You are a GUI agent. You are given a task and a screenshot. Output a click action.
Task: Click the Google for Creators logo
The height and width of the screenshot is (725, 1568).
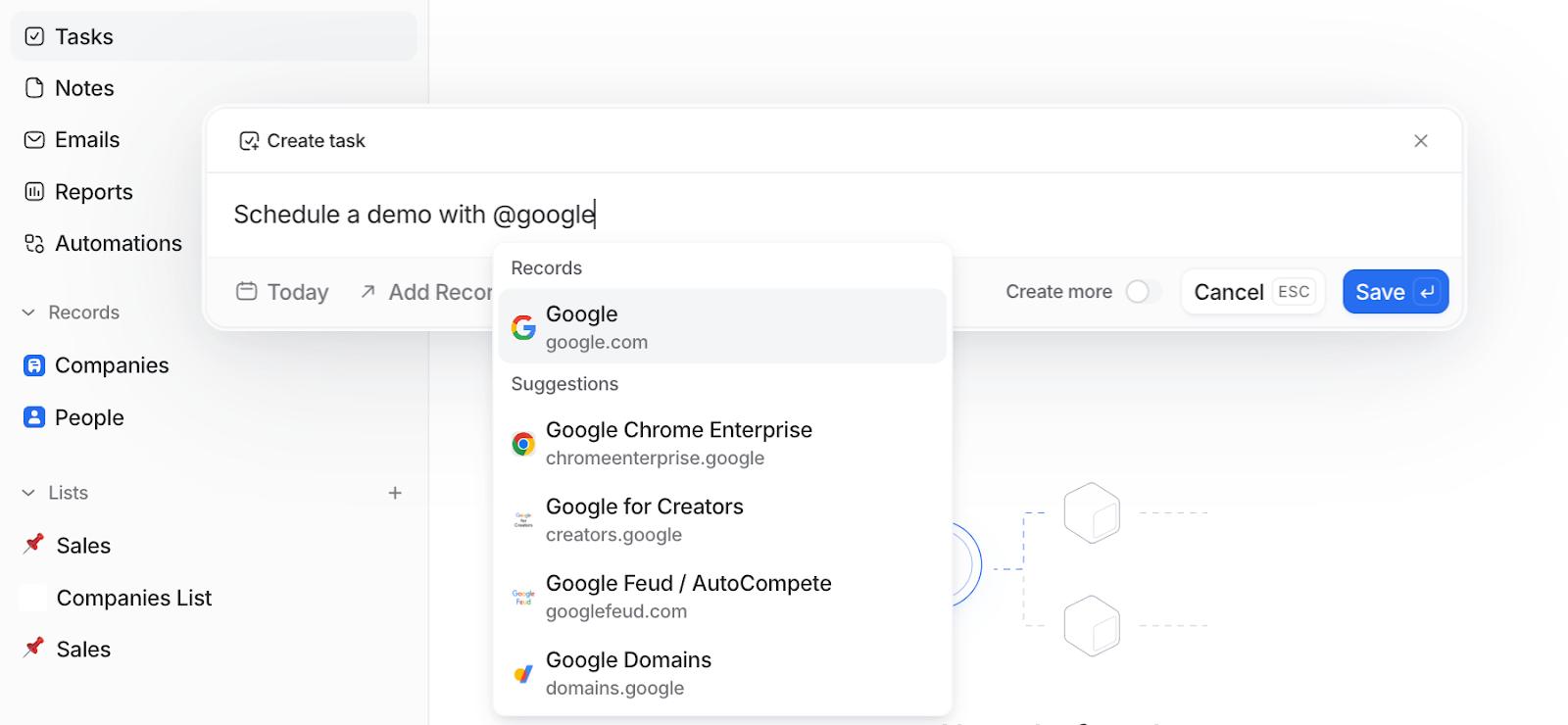click(523, 520)
